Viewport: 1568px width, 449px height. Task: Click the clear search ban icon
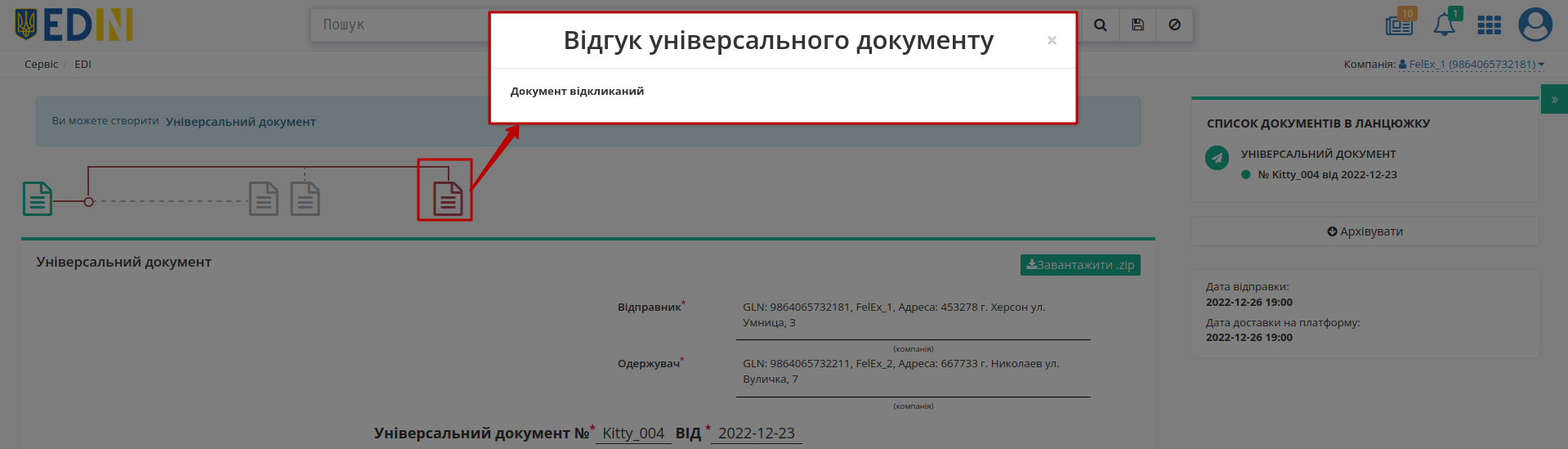pyautogui.click(x=1174, y=25)
